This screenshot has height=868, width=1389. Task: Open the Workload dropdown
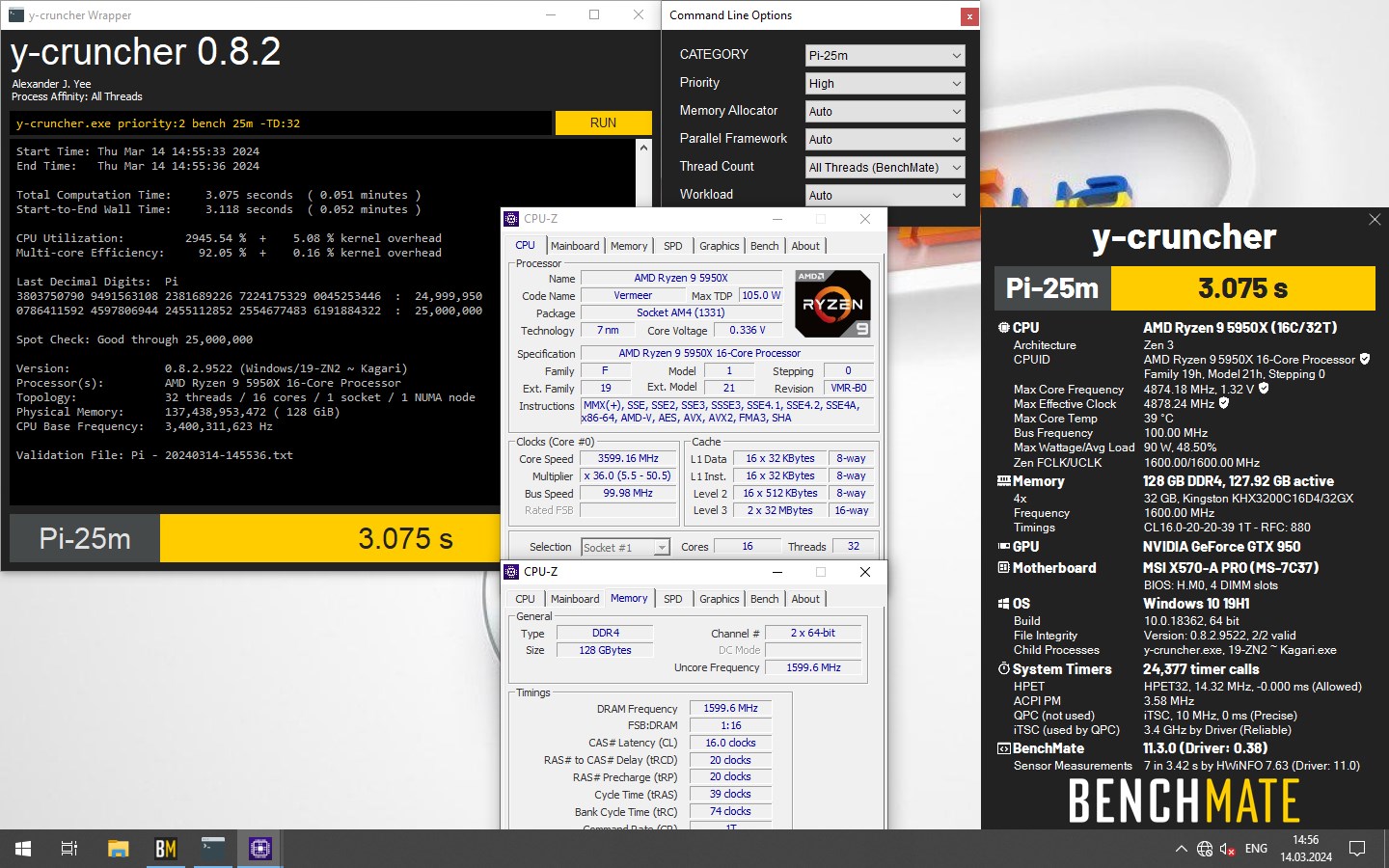tap(885, 196)
